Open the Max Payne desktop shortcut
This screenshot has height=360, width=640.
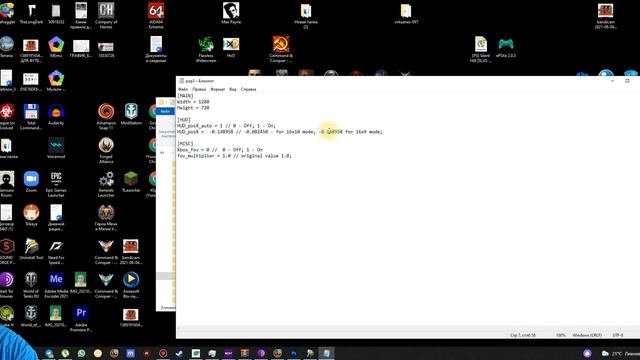[x=231, y=13]
